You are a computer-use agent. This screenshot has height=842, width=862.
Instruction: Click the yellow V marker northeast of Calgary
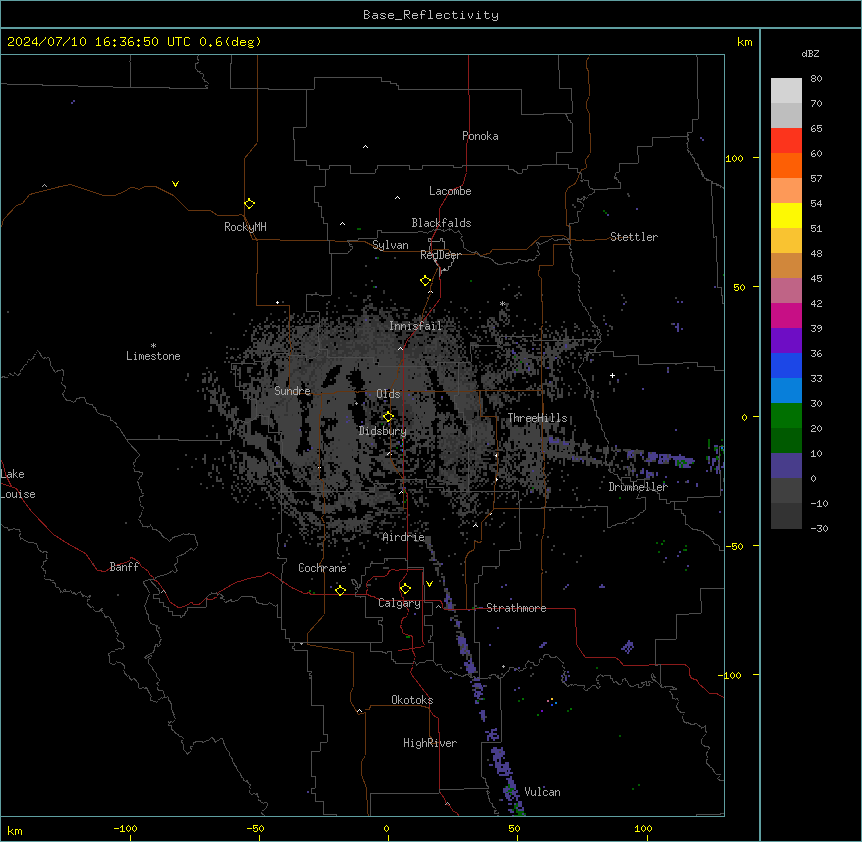pos(429,584)
